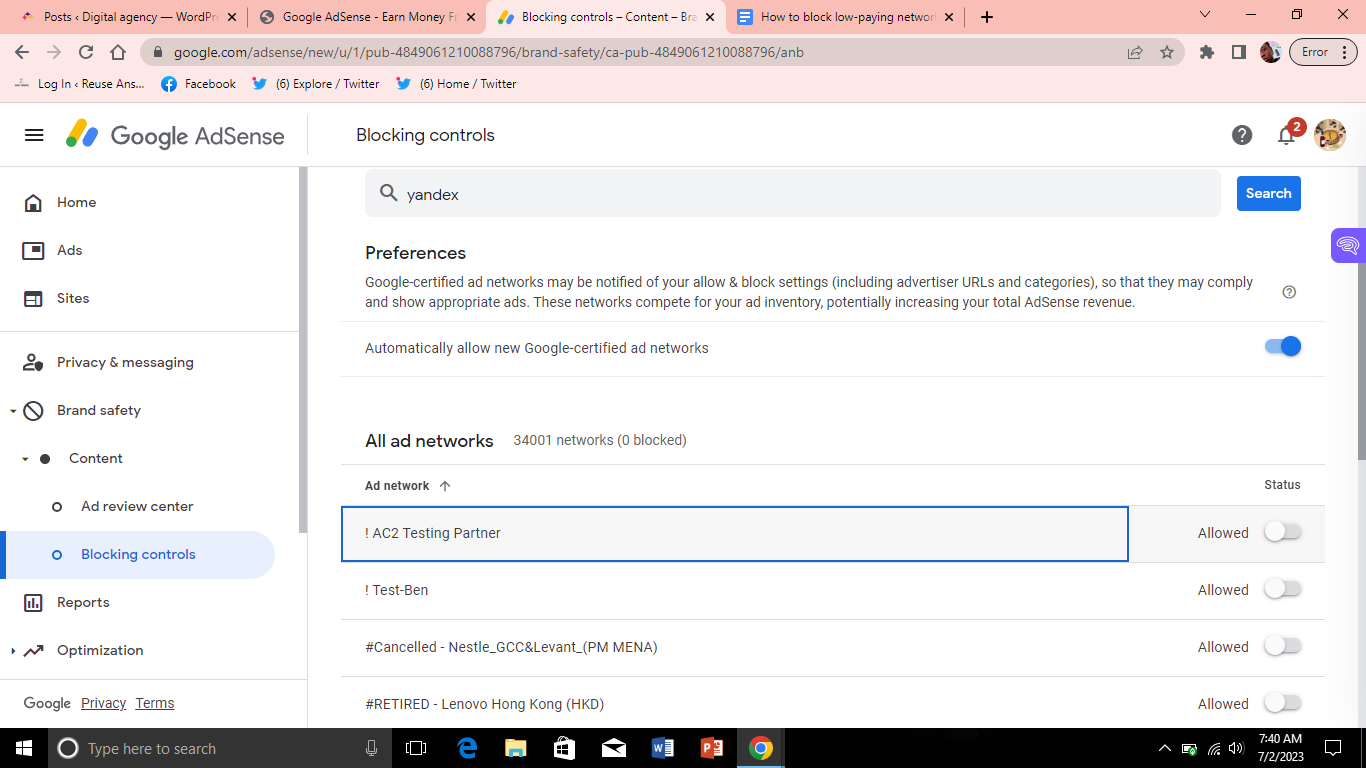Screen dimensions: 1366x768
Task: Open the Windows Start menu
Action: [x=23, y=748]
